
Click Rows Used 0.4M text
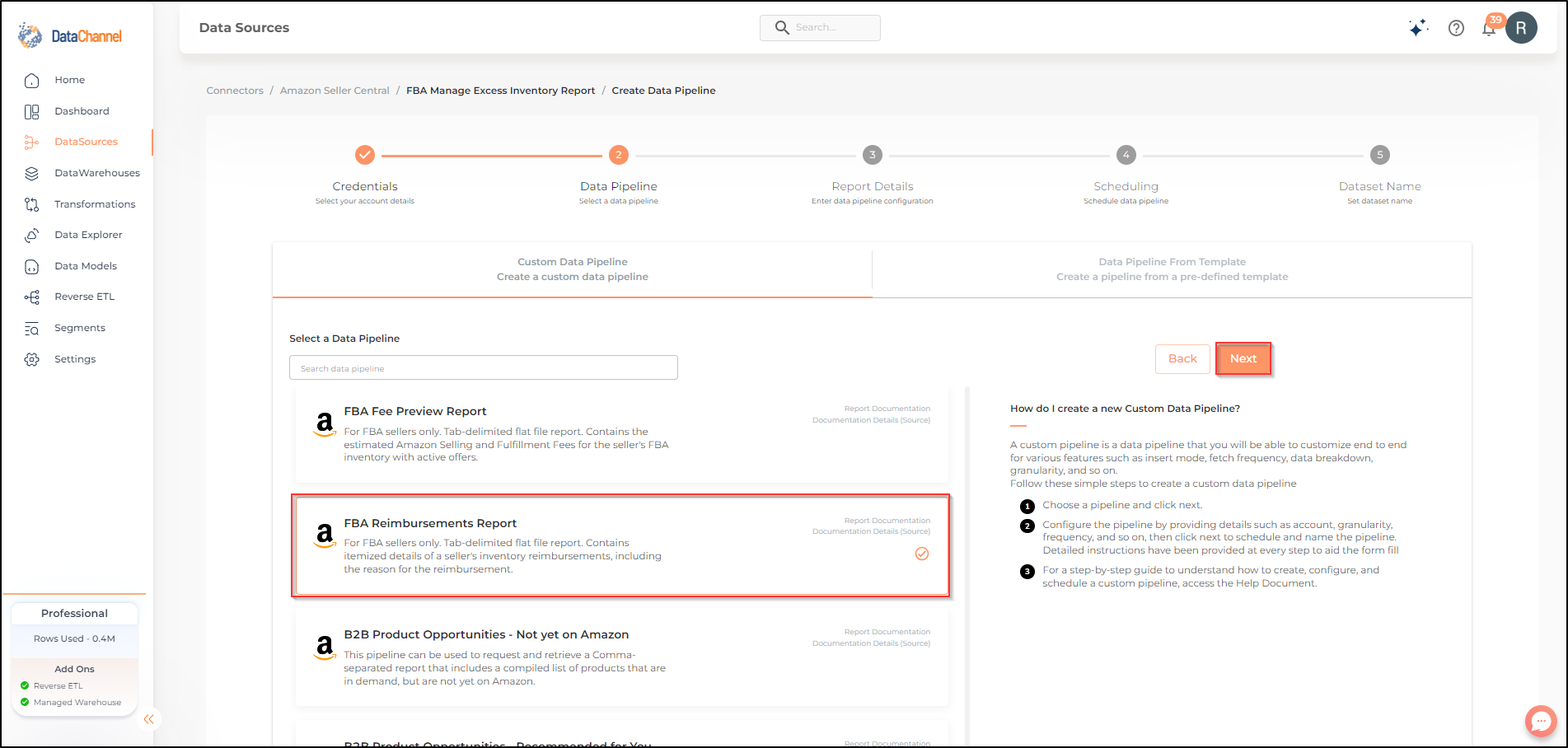74,638
